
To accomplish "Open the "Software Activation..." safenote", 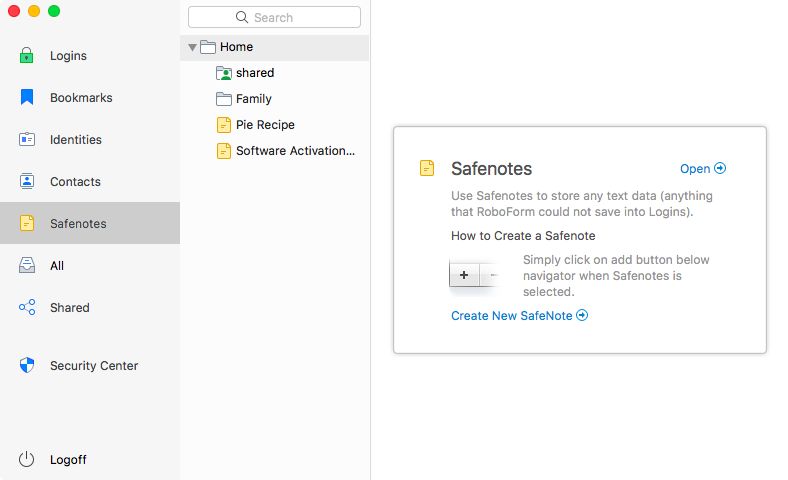I will [x=296, y=151].
